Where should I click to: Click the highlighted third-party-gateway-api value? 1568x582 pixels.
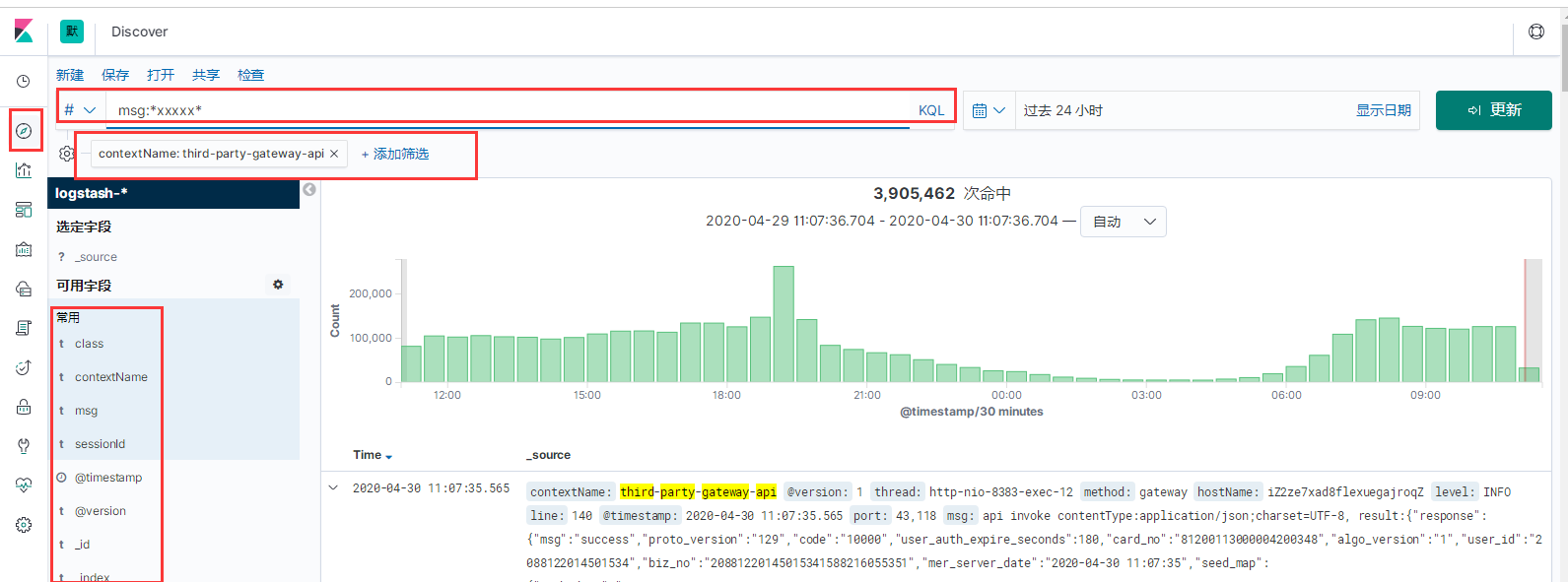pyautogui.click(x=699, y=491)
